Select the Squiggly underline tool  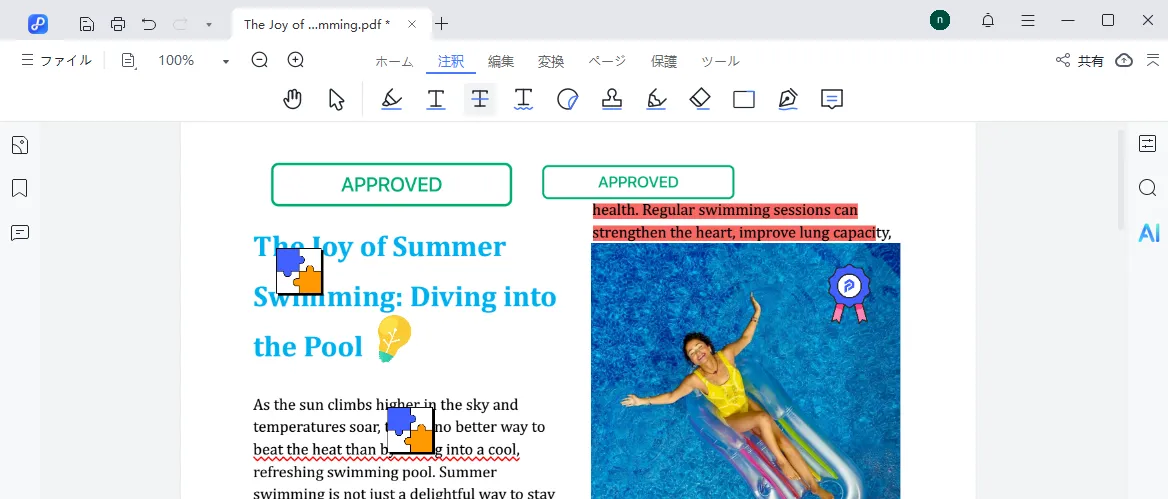click(524, 99)
